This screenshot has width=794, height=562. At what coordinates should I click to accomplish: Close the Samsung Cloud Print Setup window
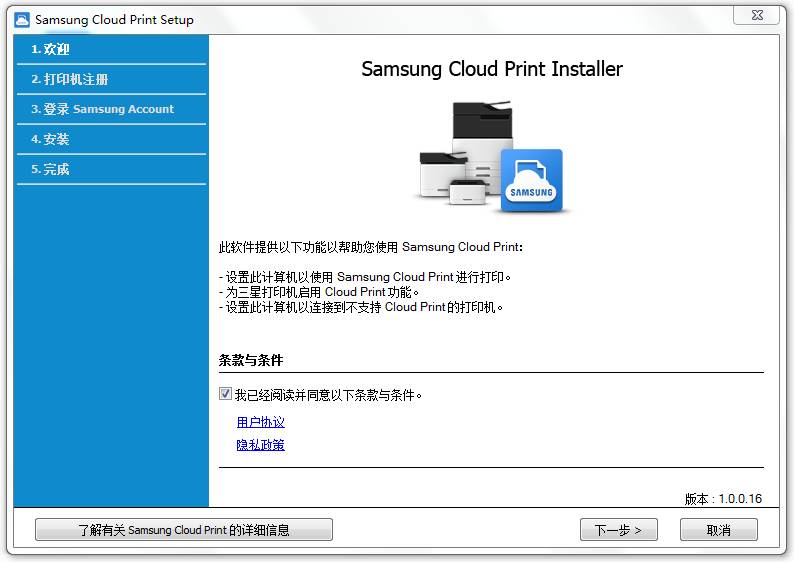(757, 15)
